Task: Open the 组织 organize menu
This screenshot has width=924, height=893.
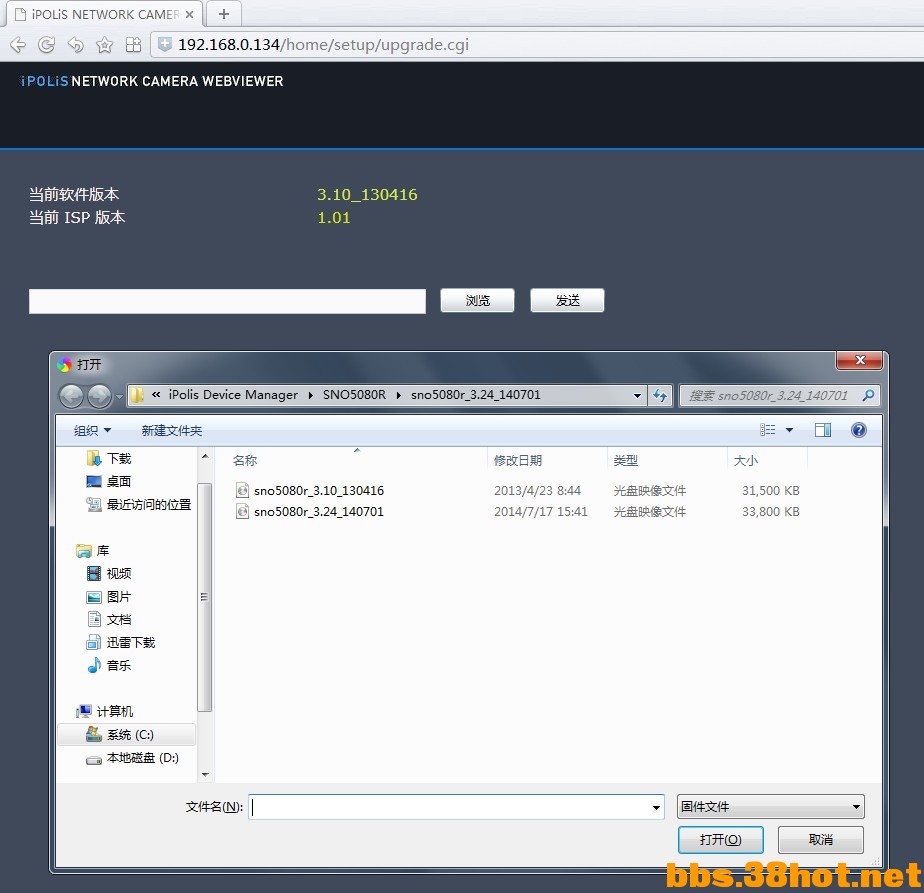Action: coord(92,431)
